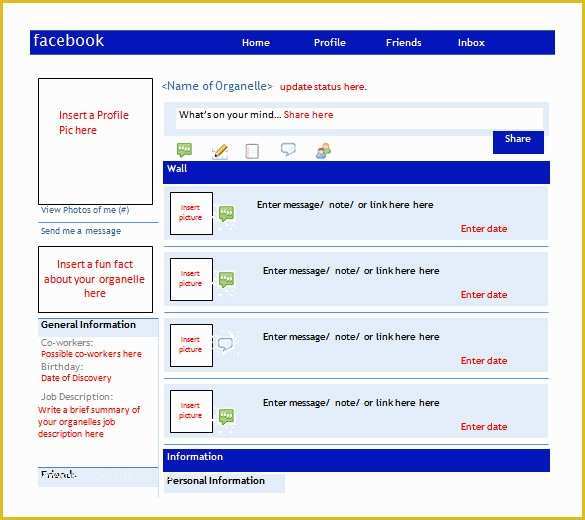585x520 pixels.
Task: Click the people/friends icon in status toolbar
Action: (323, 151)
